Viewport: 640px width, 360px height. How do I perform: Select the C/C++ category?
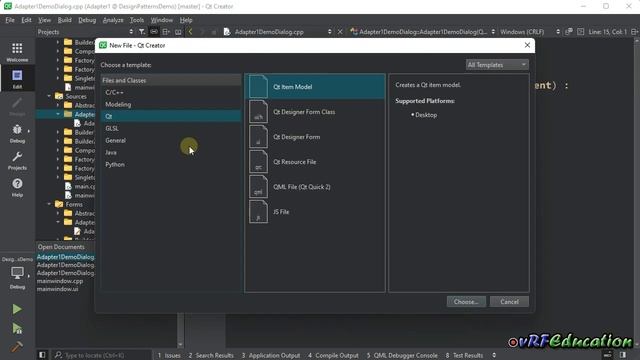[171, 93]
